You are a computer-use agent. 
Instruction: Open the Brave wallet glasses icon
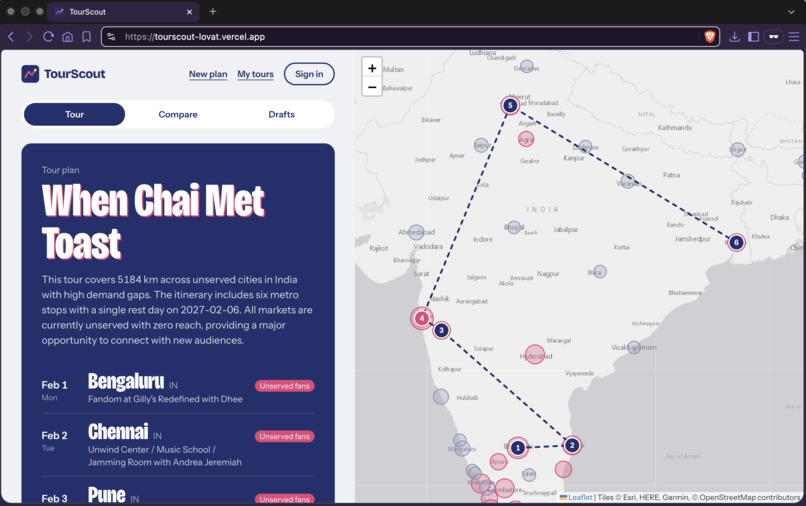[x=774, y=37]
